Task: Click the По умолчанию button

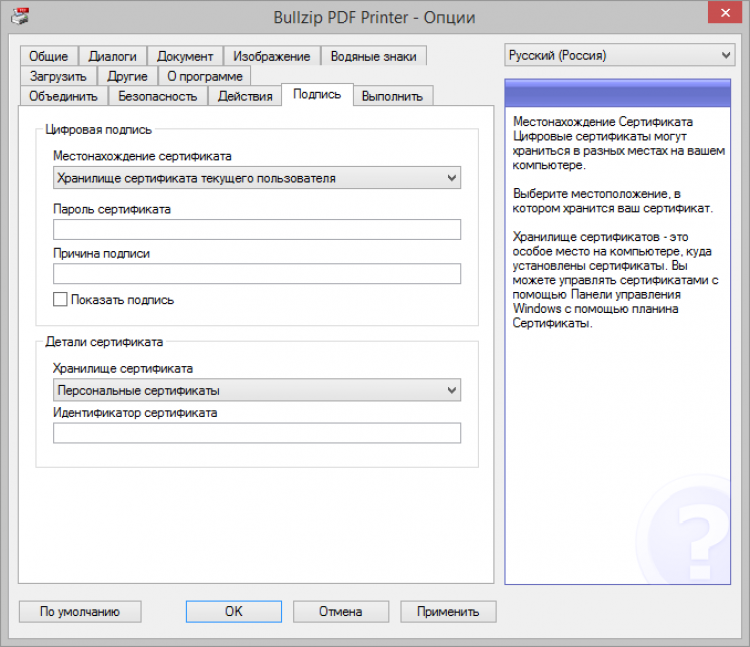Action: (x=80, y=612)
